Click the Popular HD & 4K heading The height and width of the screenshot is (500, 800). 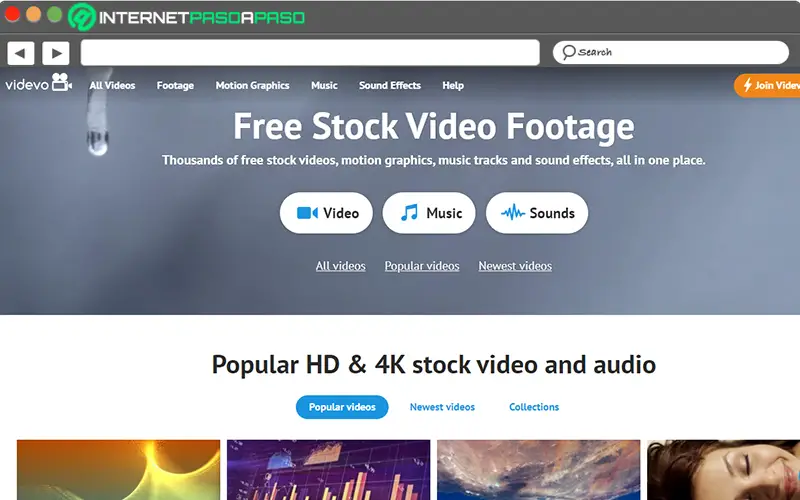click(434, 364)
